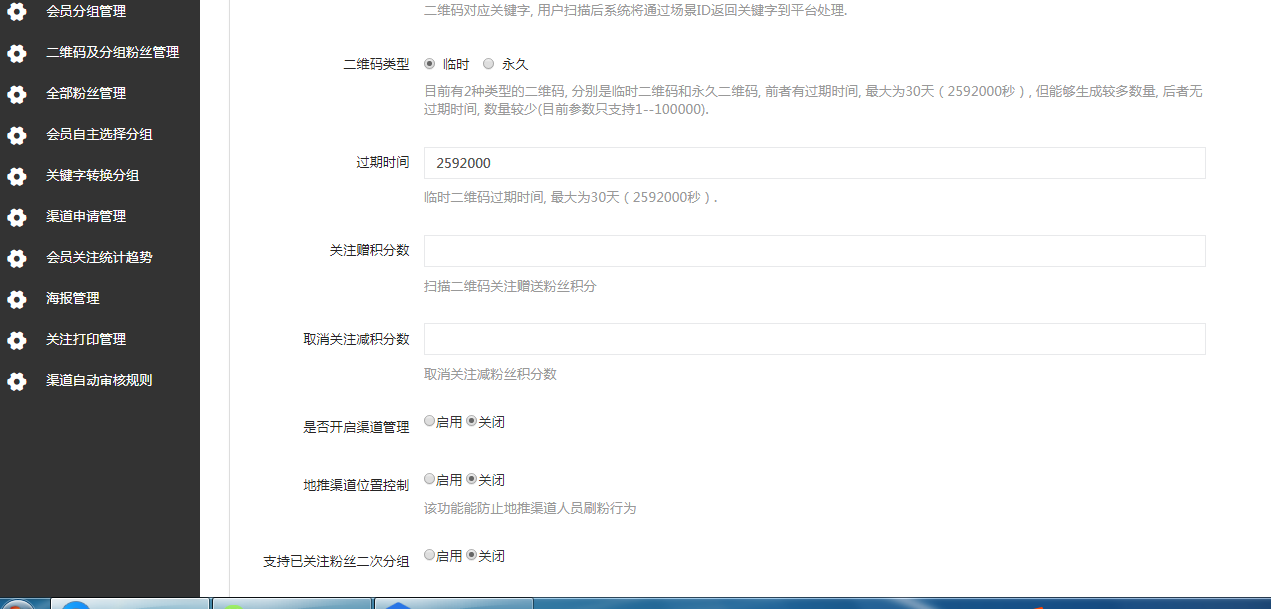Click the hint text 扫描二维码关注赠送粉丝积分
Viewport: 1271px width, 609px height.
510,286
